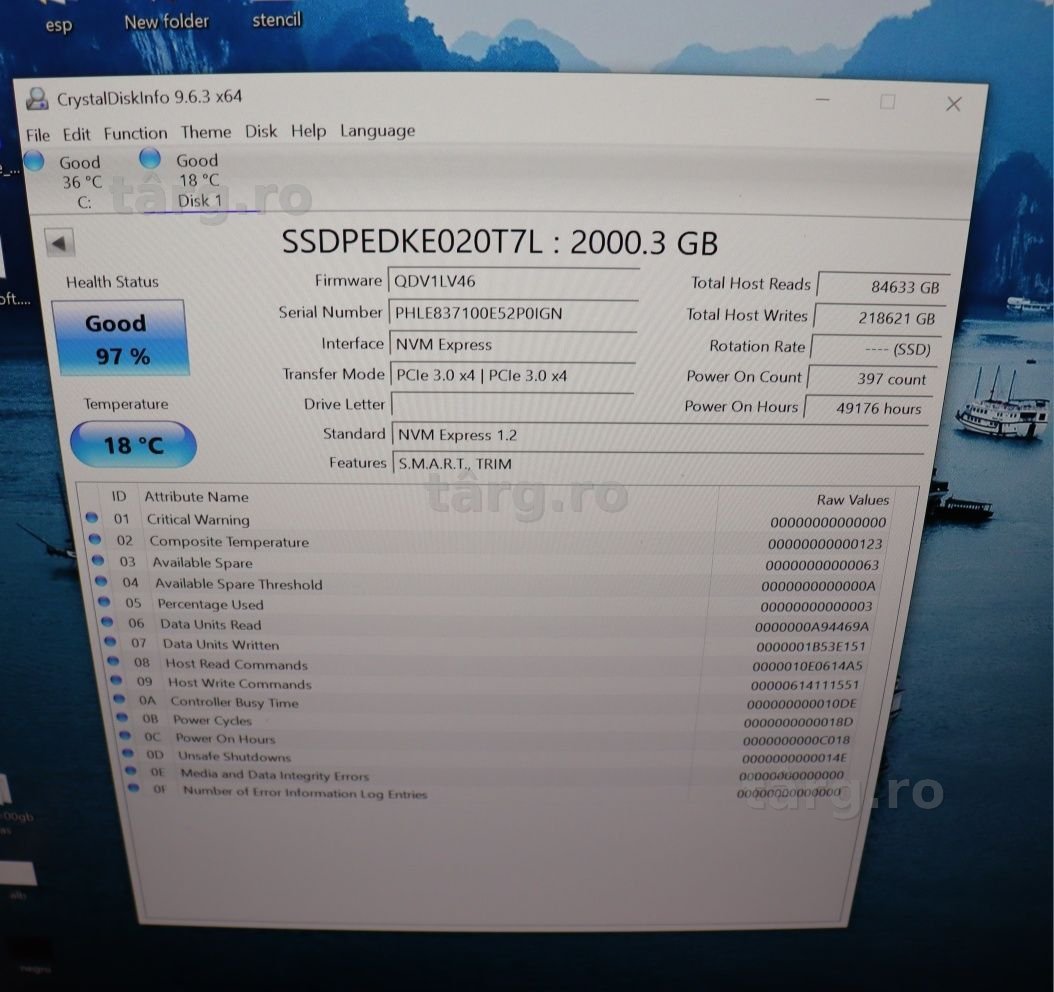Screen dimensions: 1054x992
Task: Click raw value 0000000A94469A
Action: 811,626
